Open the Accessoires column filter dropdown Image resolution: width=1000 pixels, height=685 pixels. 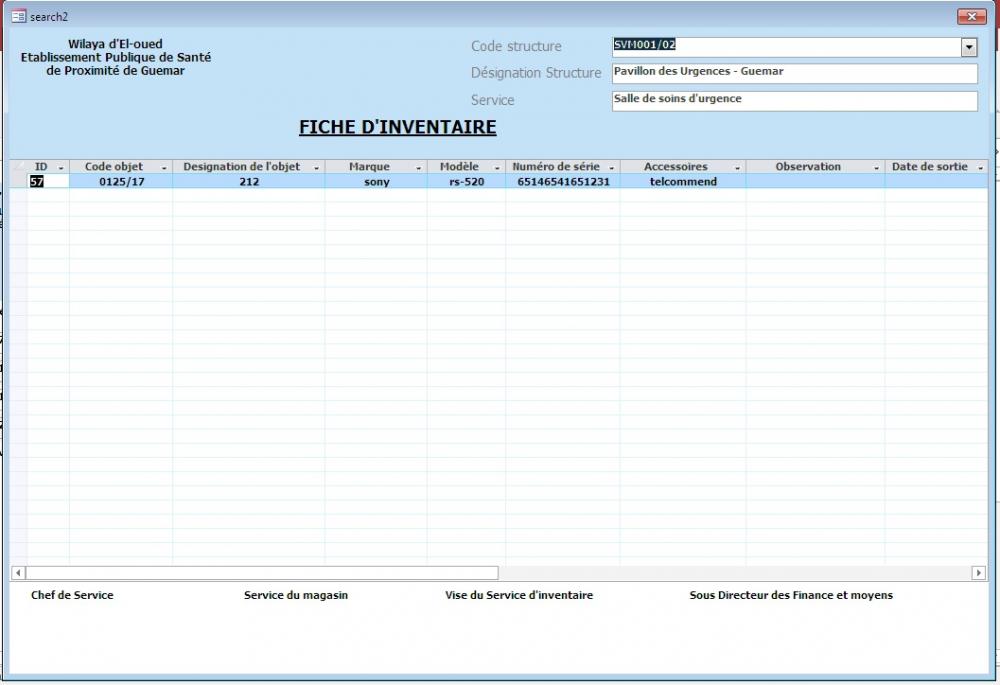click(737, 167)
